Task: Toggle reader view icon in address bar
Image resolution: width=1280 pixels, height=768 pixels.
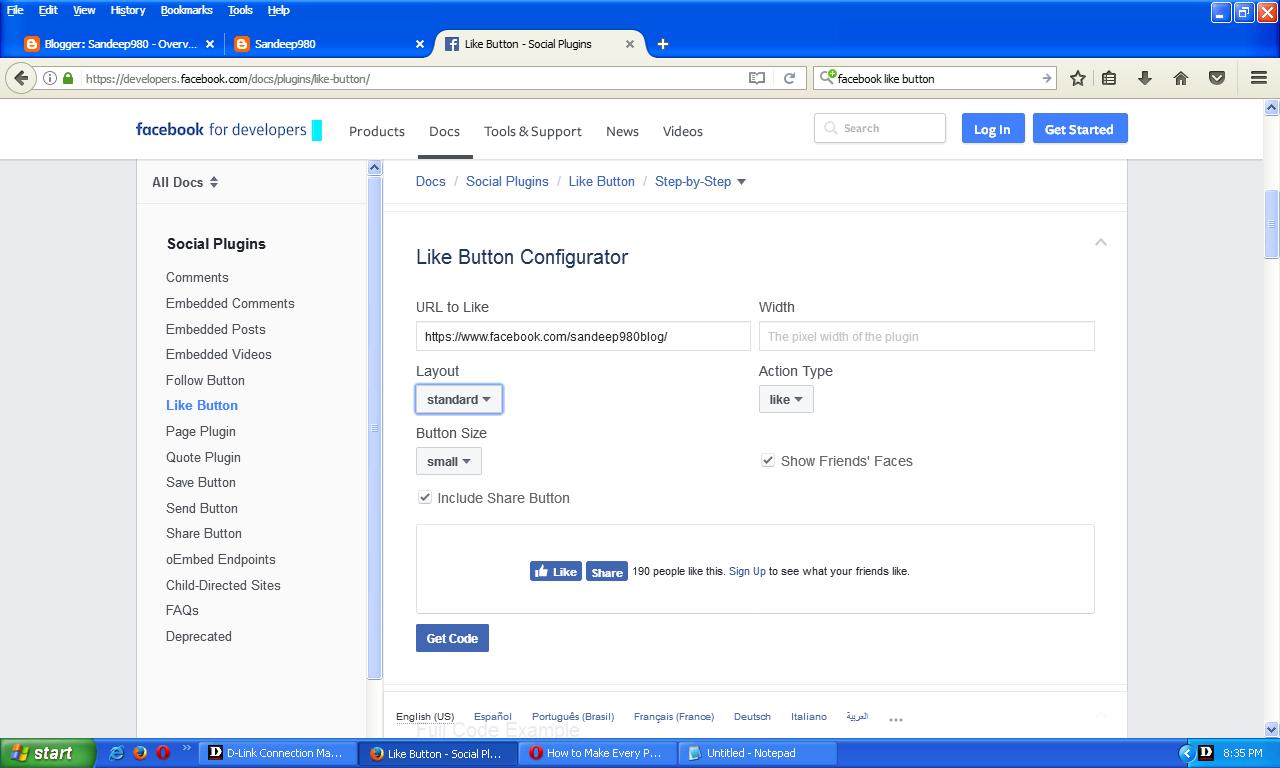Action: (757, 78)
